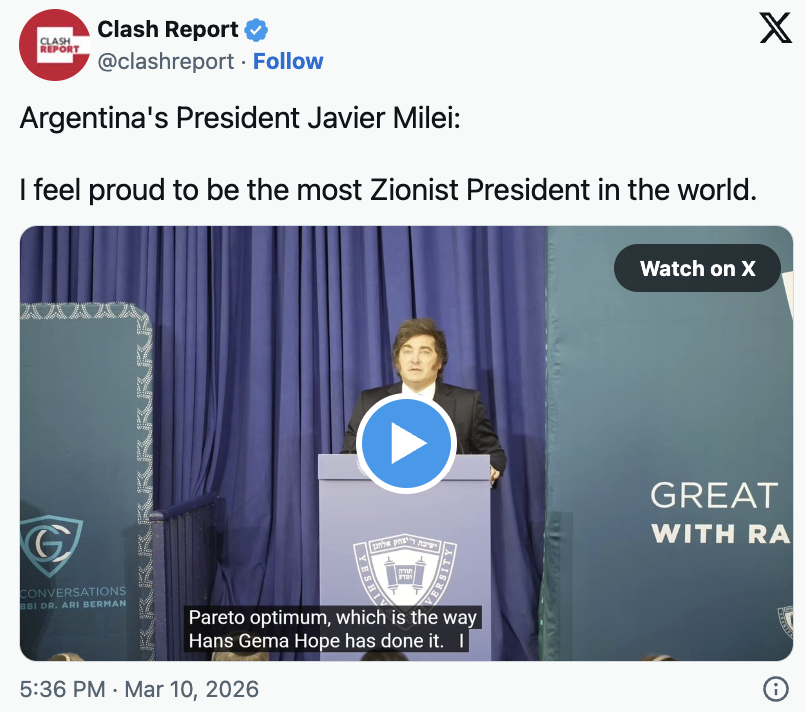Click the "CONVERSATIONS" text on the left banner
The image size is (806, 712).
point(74,592)
